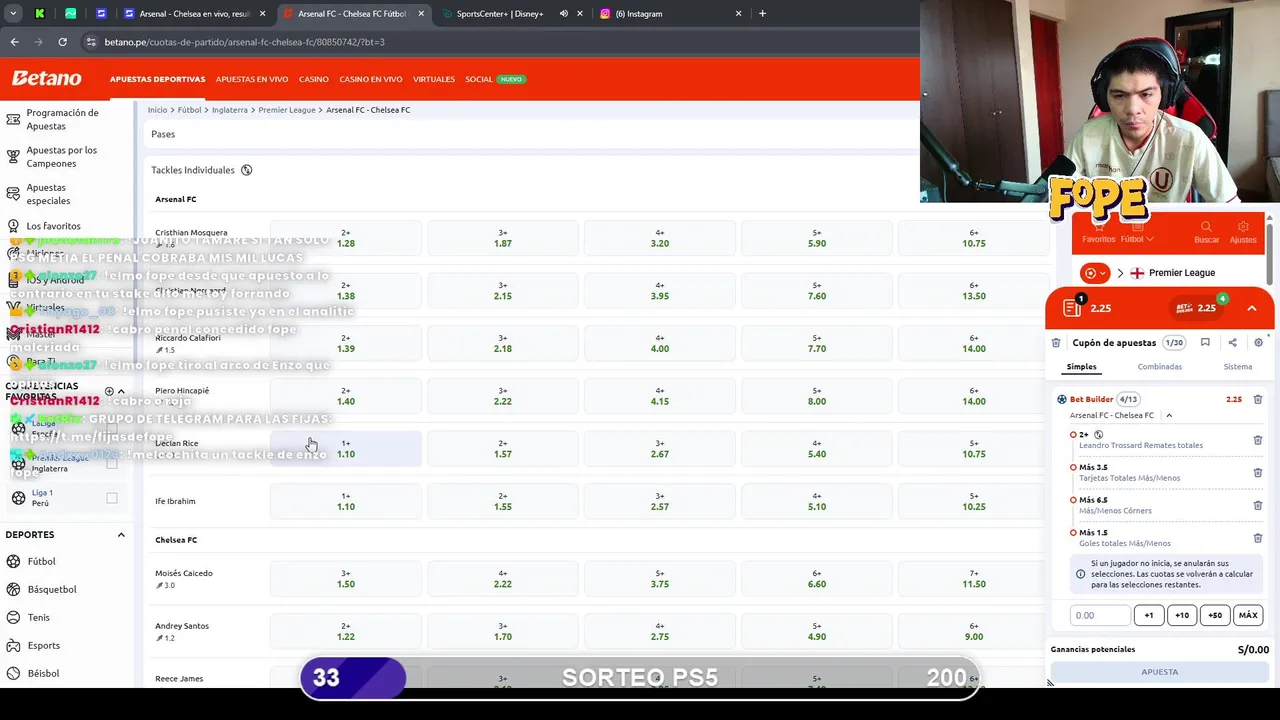The width and height of the screenshot is (1280, 720).
Task: Remove Más 1.5 Goles totales selection
Action: 1258,538
